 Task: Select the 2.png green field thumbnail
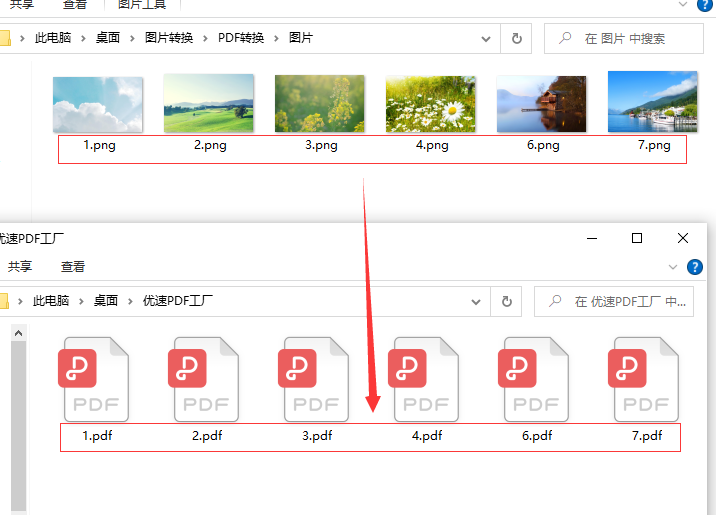point(209,103)
